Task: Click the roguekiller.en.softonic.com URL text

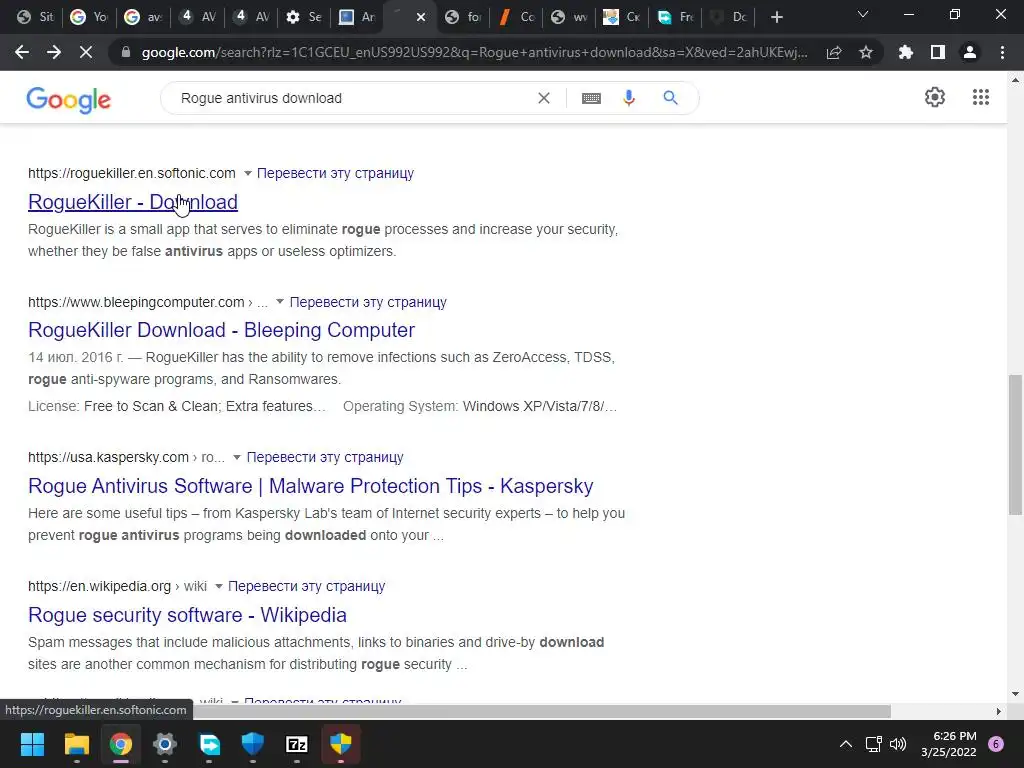Action: (132, 173)
